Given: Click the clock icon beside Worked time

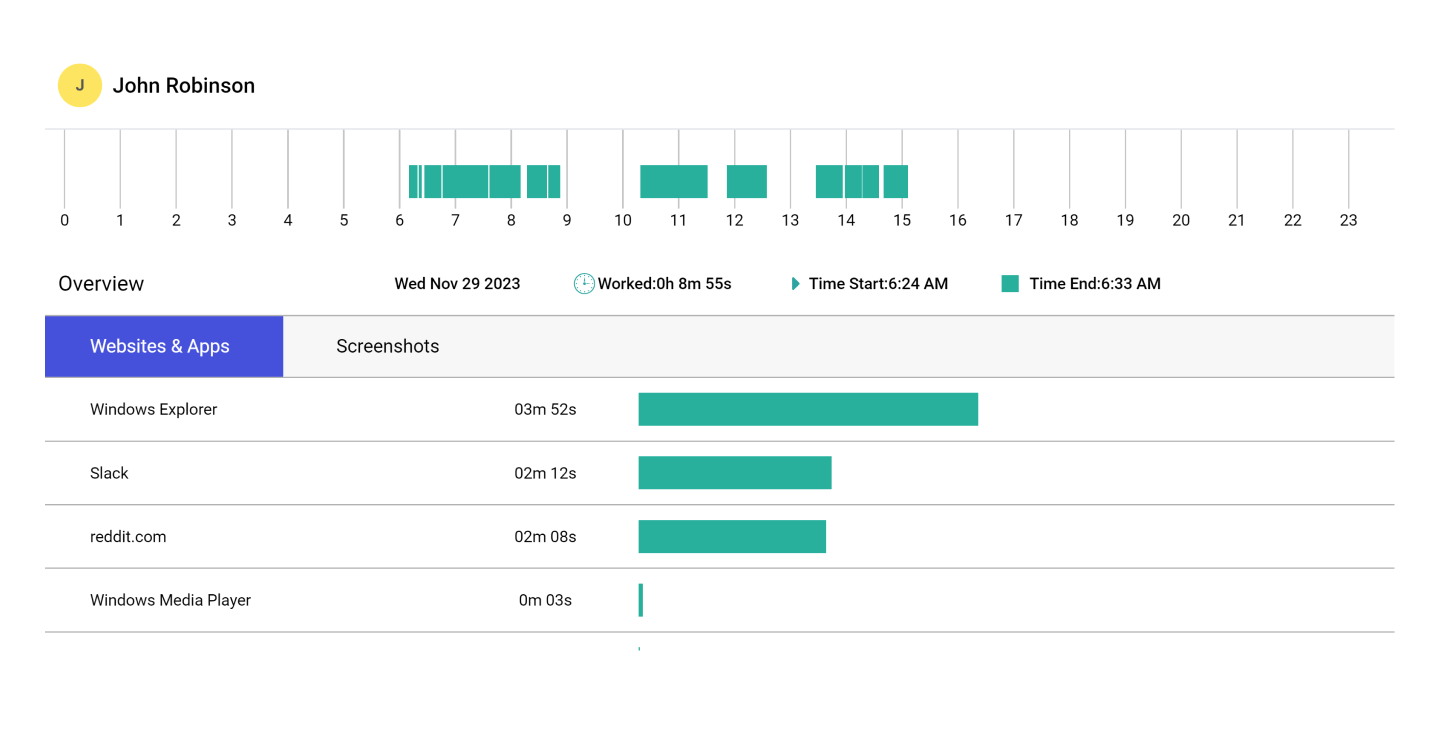Looking at the screenshot, I should coord(583,283).
